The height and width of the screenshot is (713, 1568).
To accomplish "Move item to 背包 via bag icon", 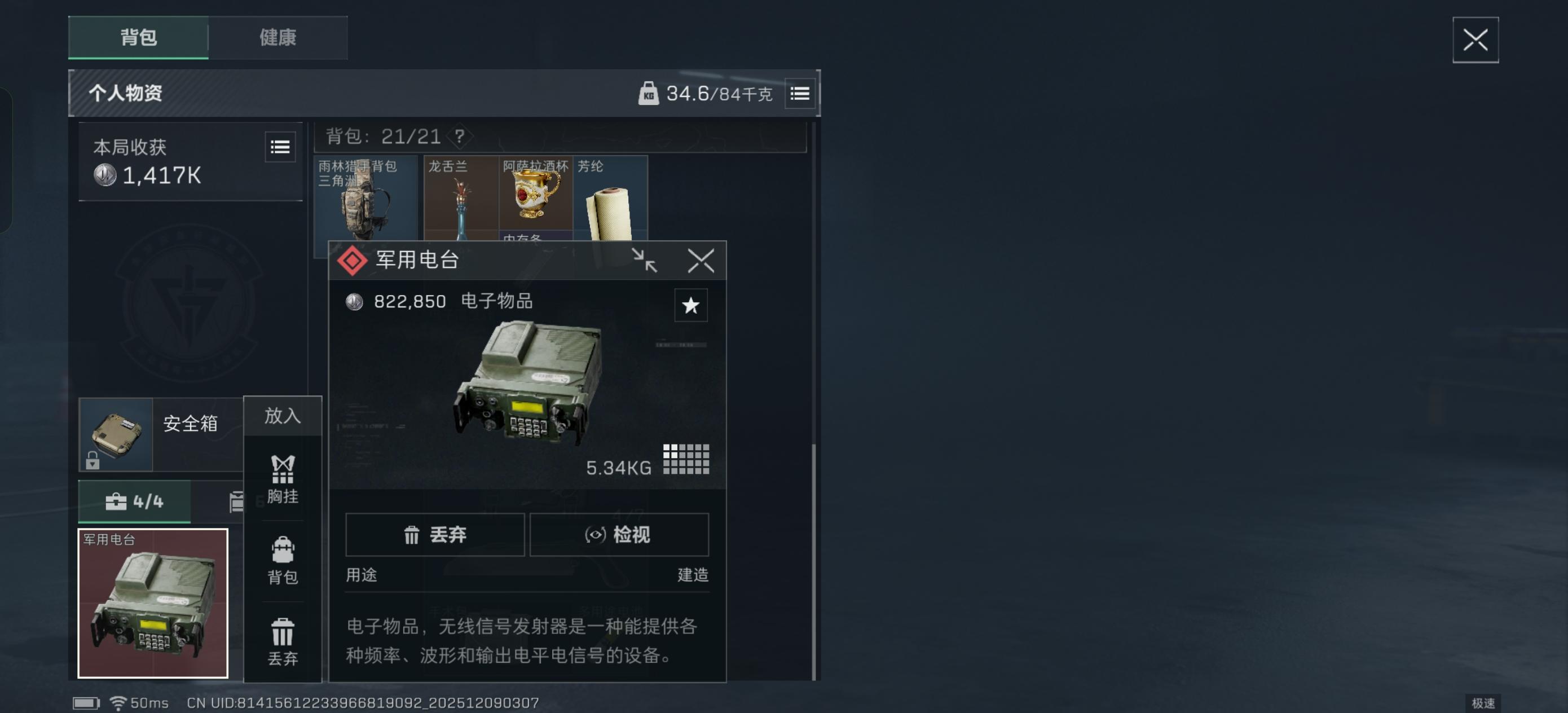I will [x=283, y=560].
